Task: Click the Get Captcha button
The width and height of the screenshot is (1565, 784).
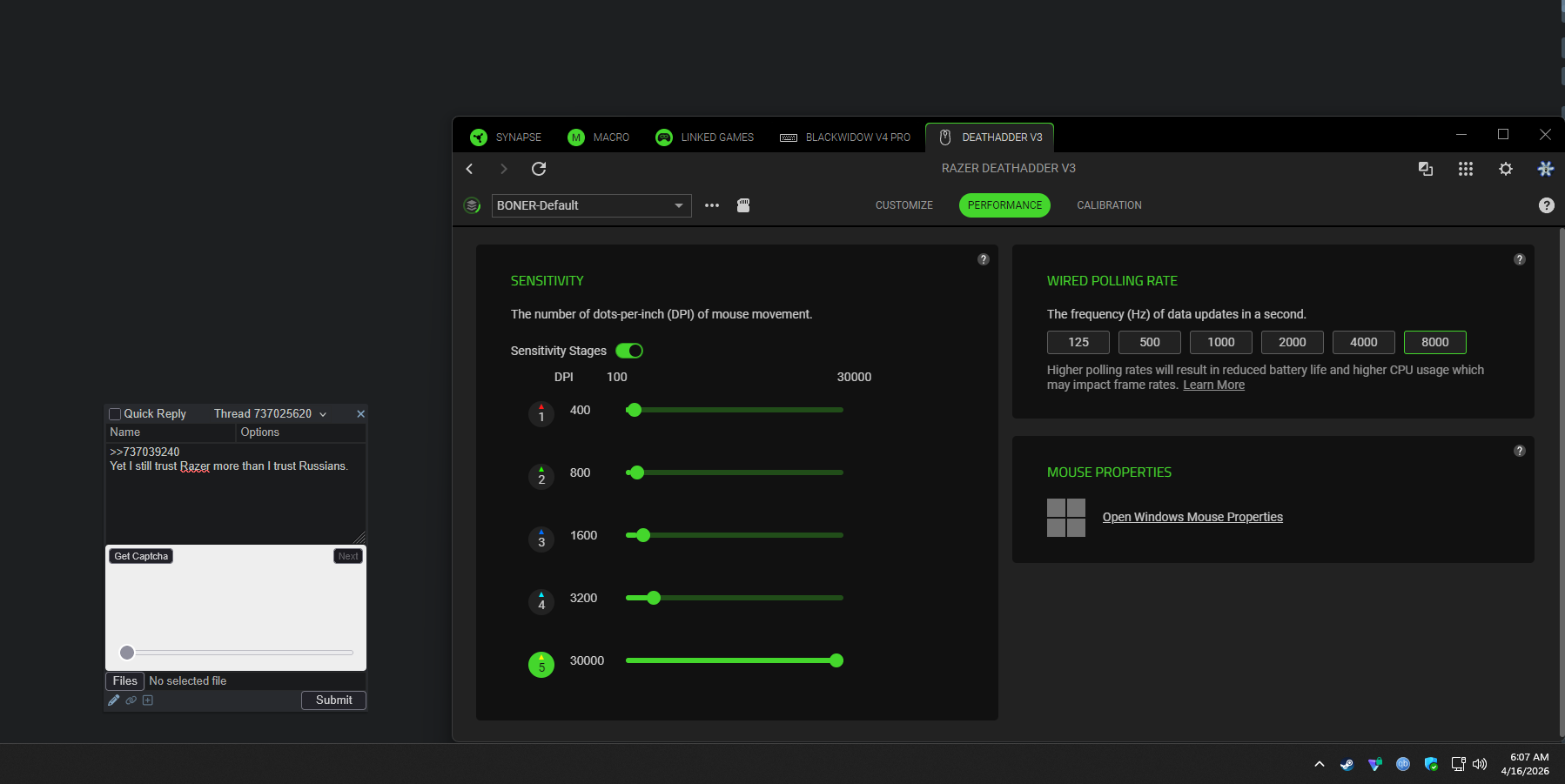Action: (141, 556)
